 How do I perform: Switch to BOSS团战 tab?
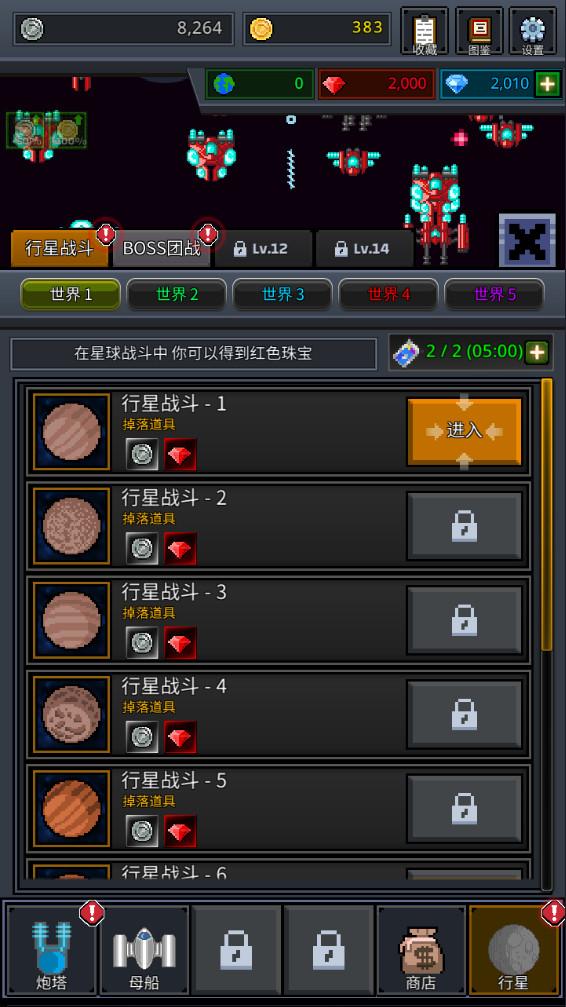click(x=161, y=249)
